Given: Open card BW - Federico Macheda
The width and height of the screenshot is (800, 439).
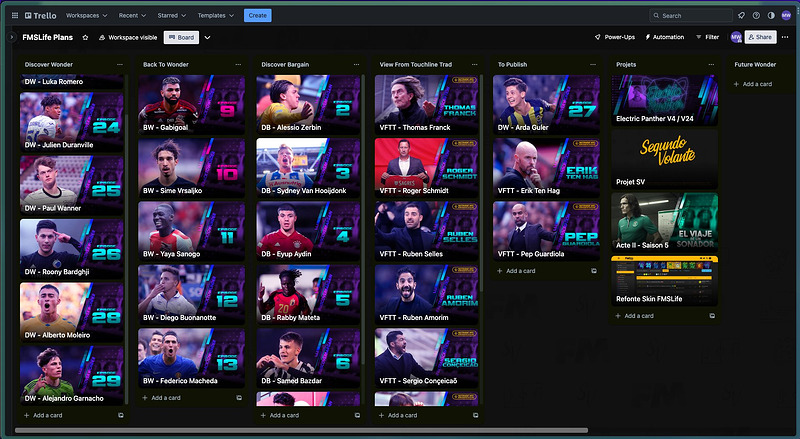Looking at the screenshot, I should click(x=191, y=358).
